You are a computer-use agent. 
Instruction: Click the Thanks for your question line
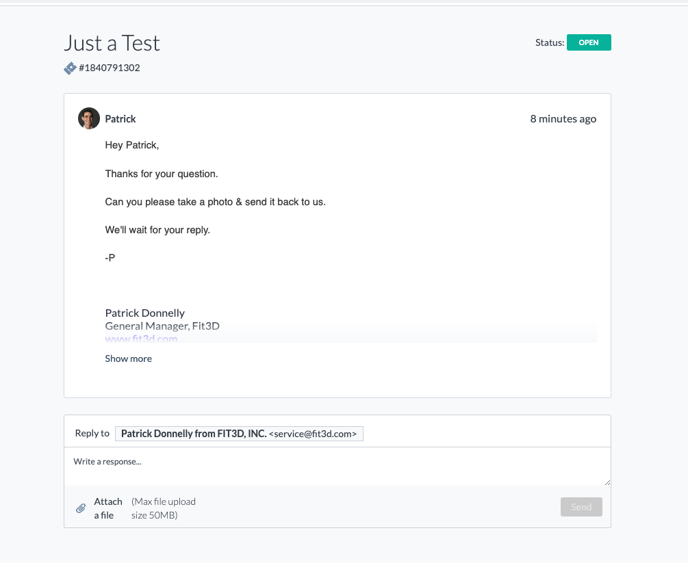pos(161,174)
